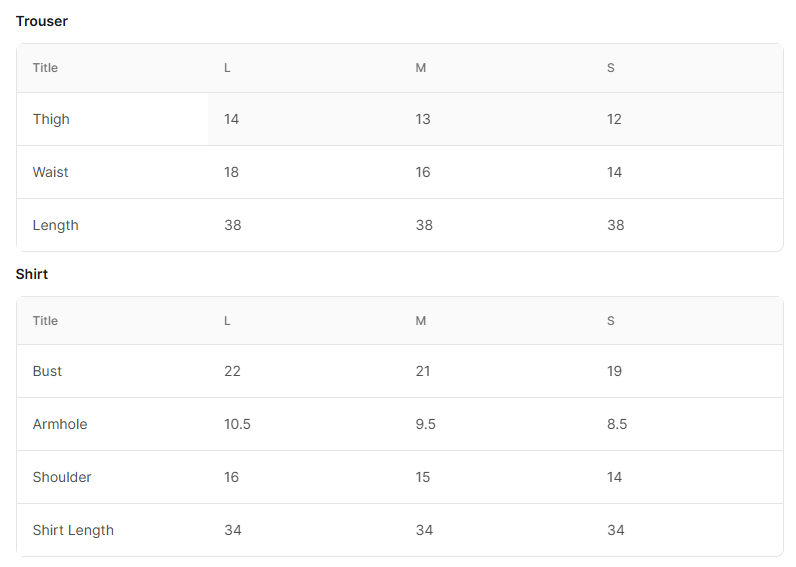Select the Shirt Length row label
Image resolution: width=796 pixels, height=567 pixels.
[73, 530]
